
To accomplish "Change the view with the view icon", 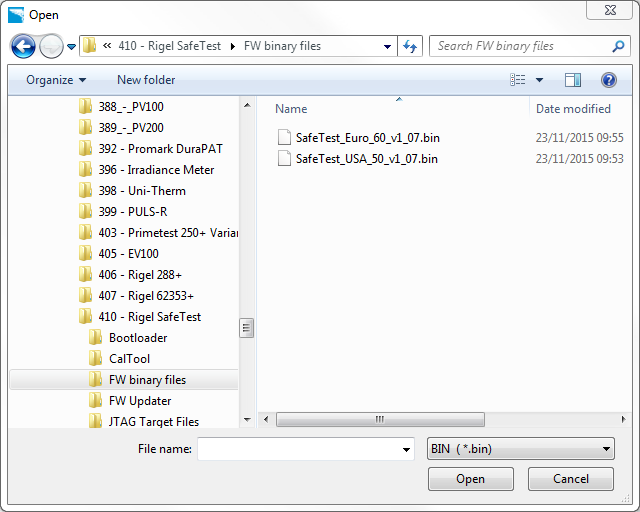I will point(518,80).
